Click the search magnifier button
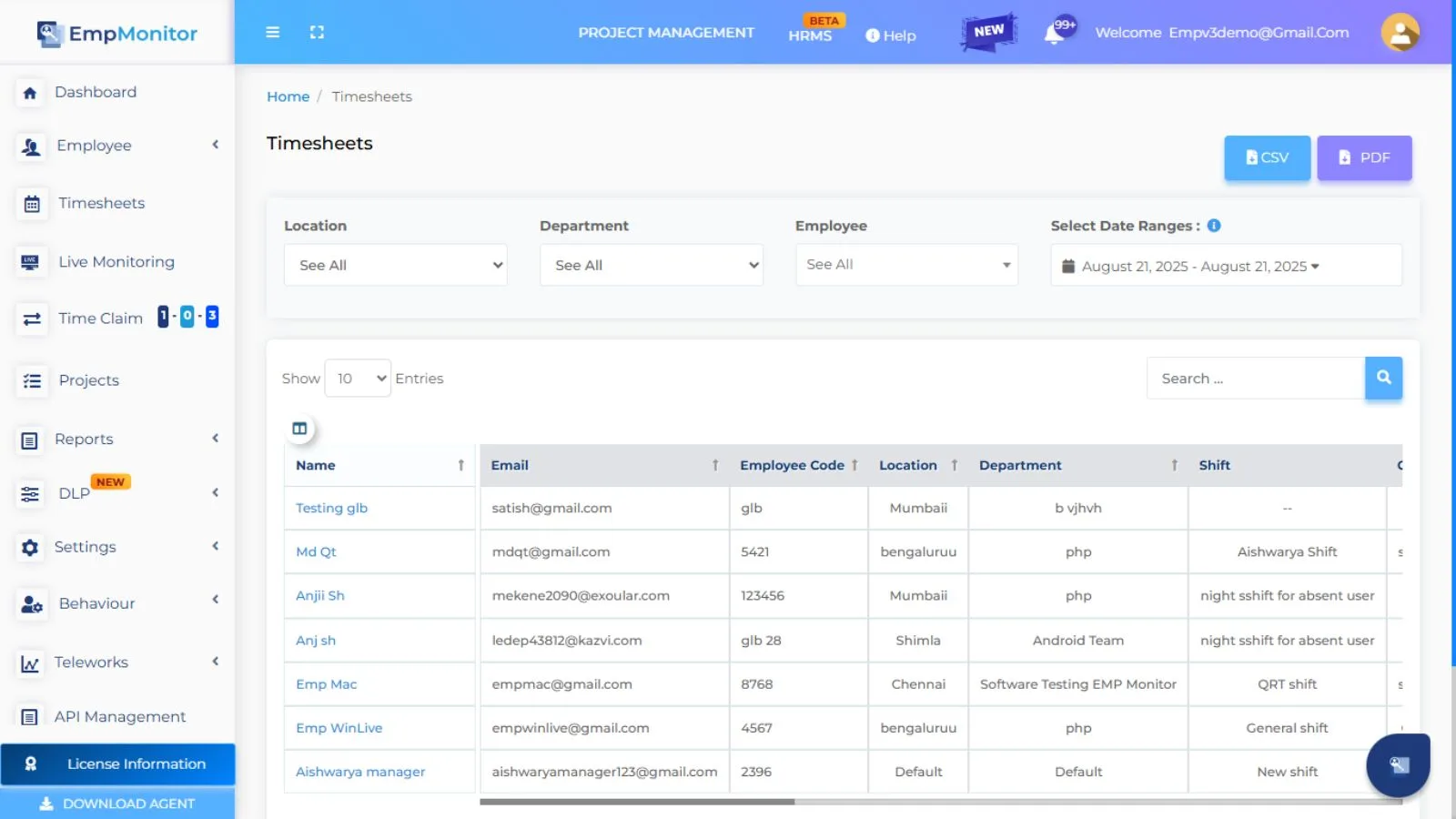The width and height of the screenshot is (1456, 819). click(x=1383, y=378)
